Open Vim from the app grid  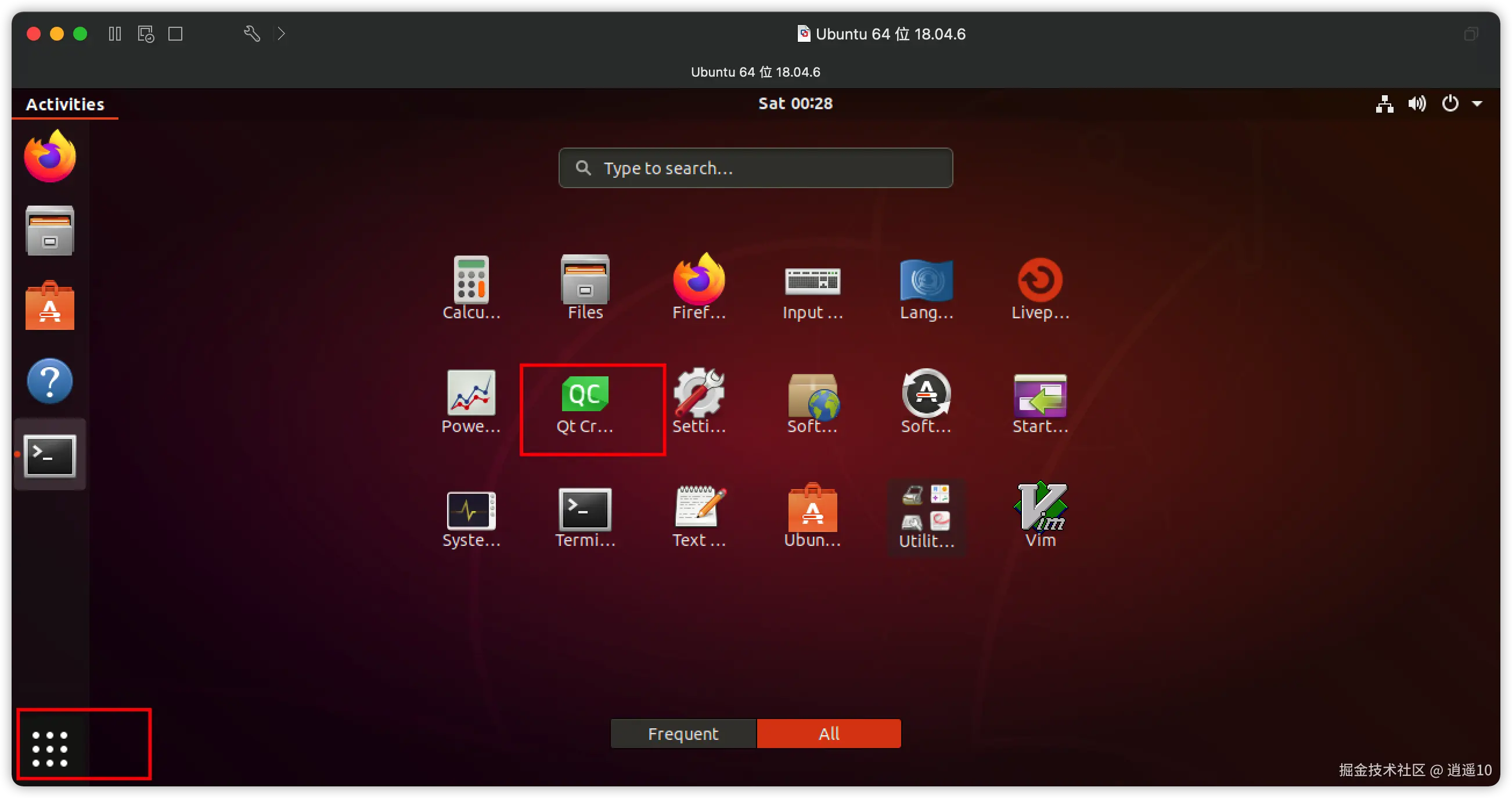coord(1040,508)
